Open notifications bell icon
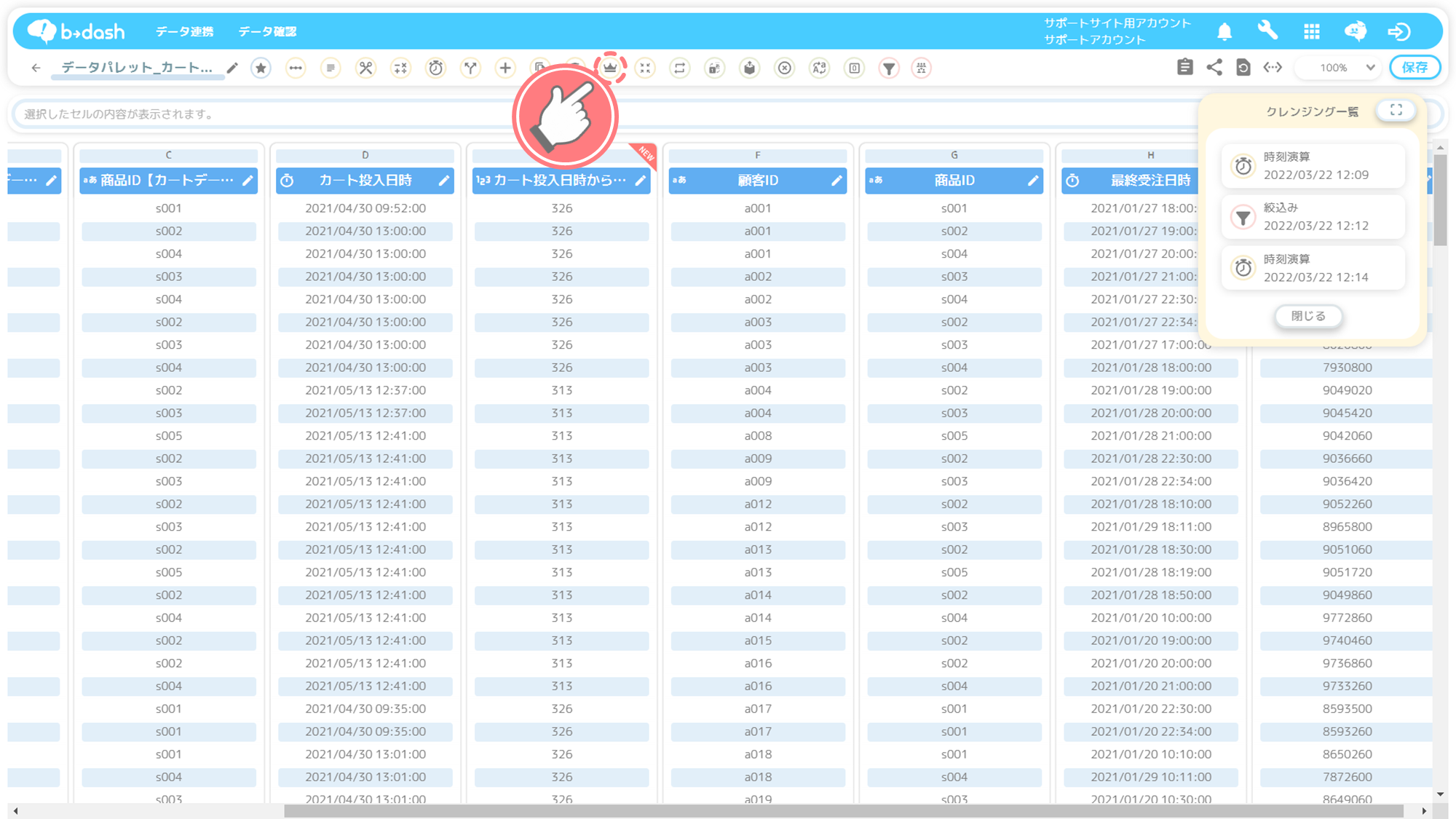The width and height of the screenshot is (1456, 819). pyautogui.click(x=1224, y=31)
